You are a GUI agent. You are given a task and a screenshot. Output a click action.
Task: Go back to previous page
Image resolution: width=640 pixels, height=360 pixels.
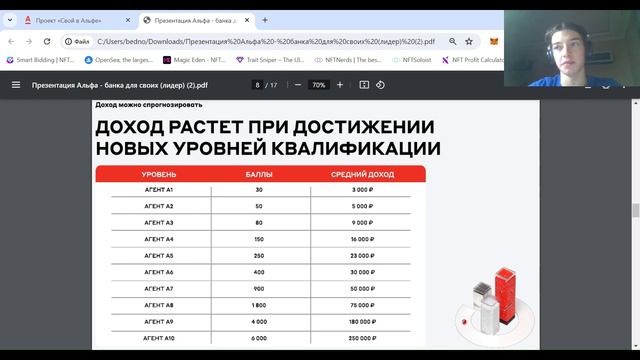[x=11, y=42]
